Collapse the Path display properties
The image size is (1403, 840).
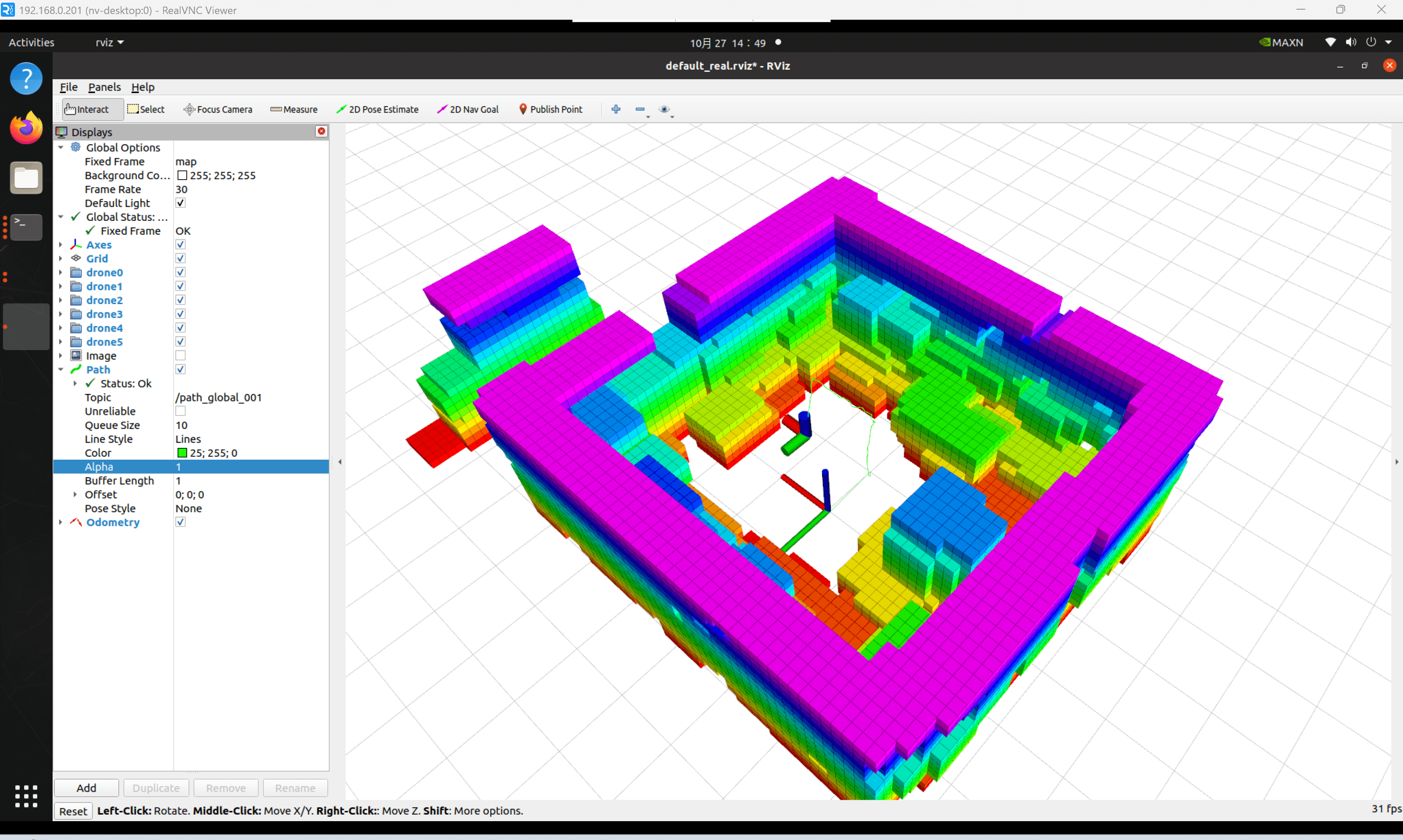click(x=61, y=369)
